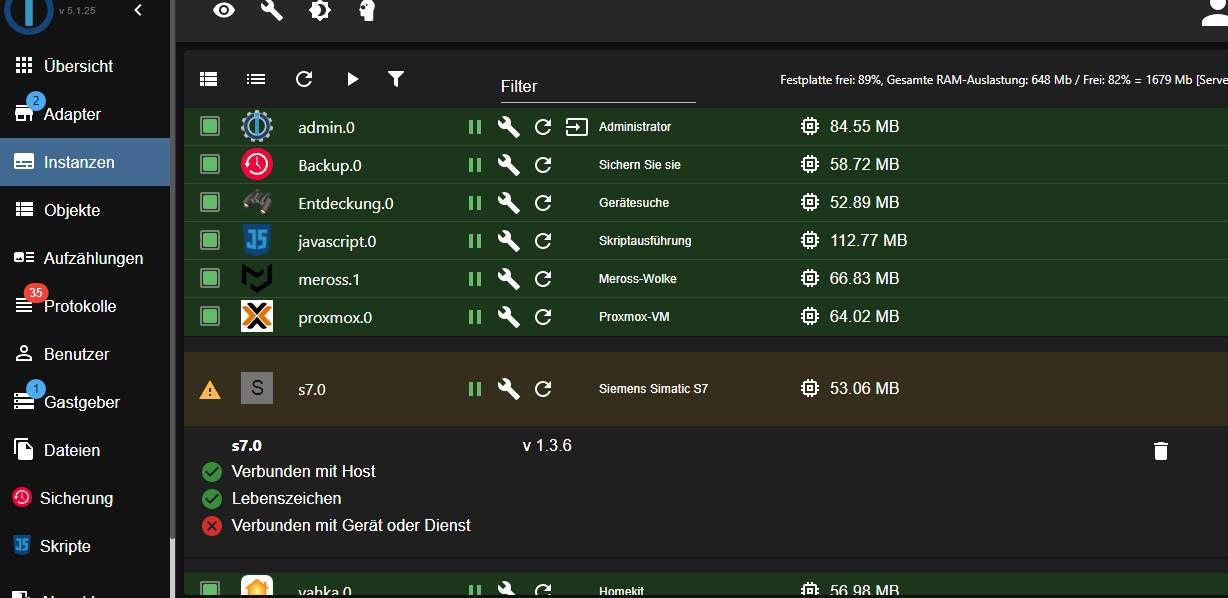Expand the javascript.0 instance row
Screen dimensions: 1228x598
point(337,242)
